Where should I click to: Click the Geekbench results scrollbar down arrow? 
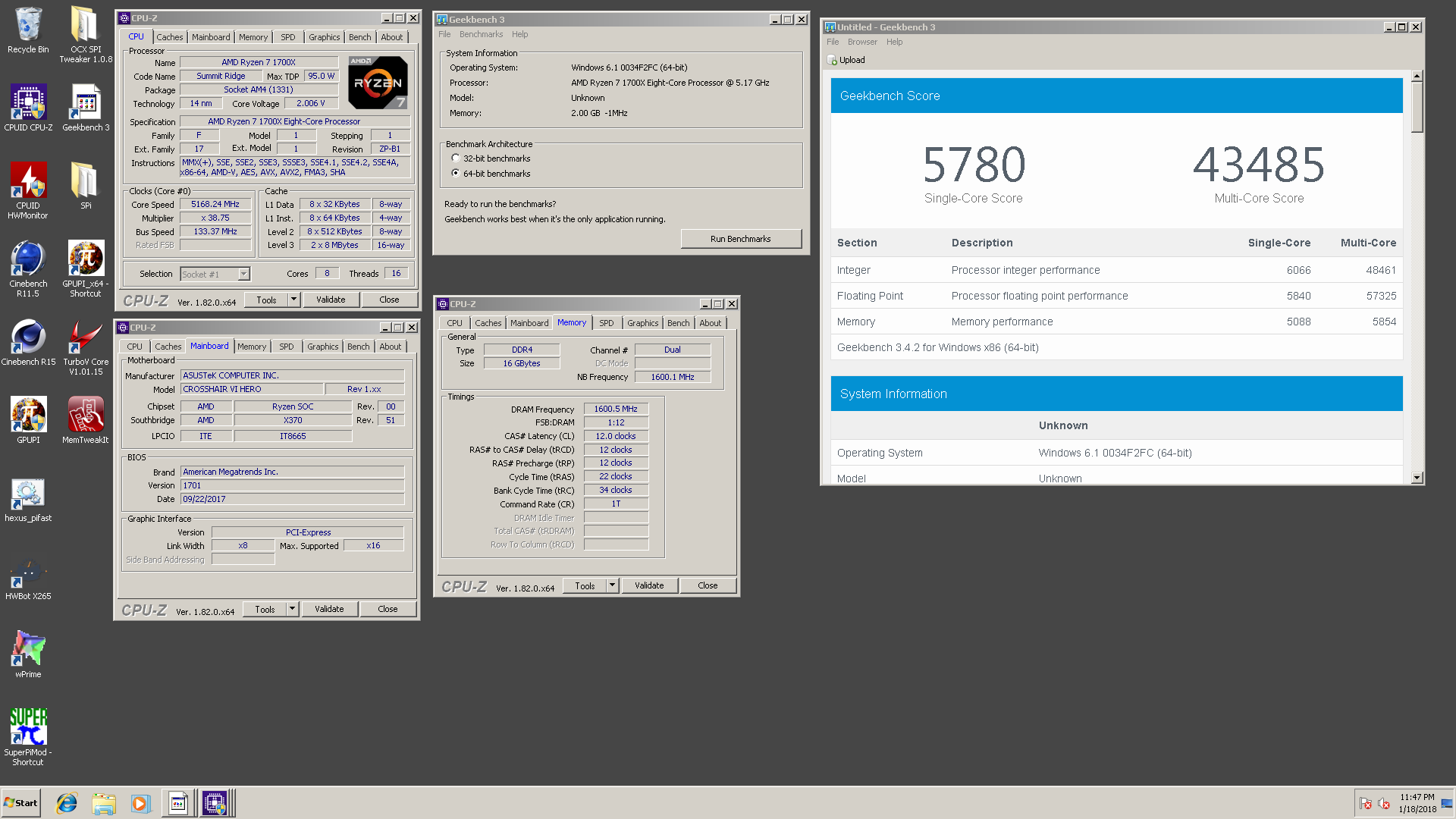pyautogui.click(x=1417, y=478)
